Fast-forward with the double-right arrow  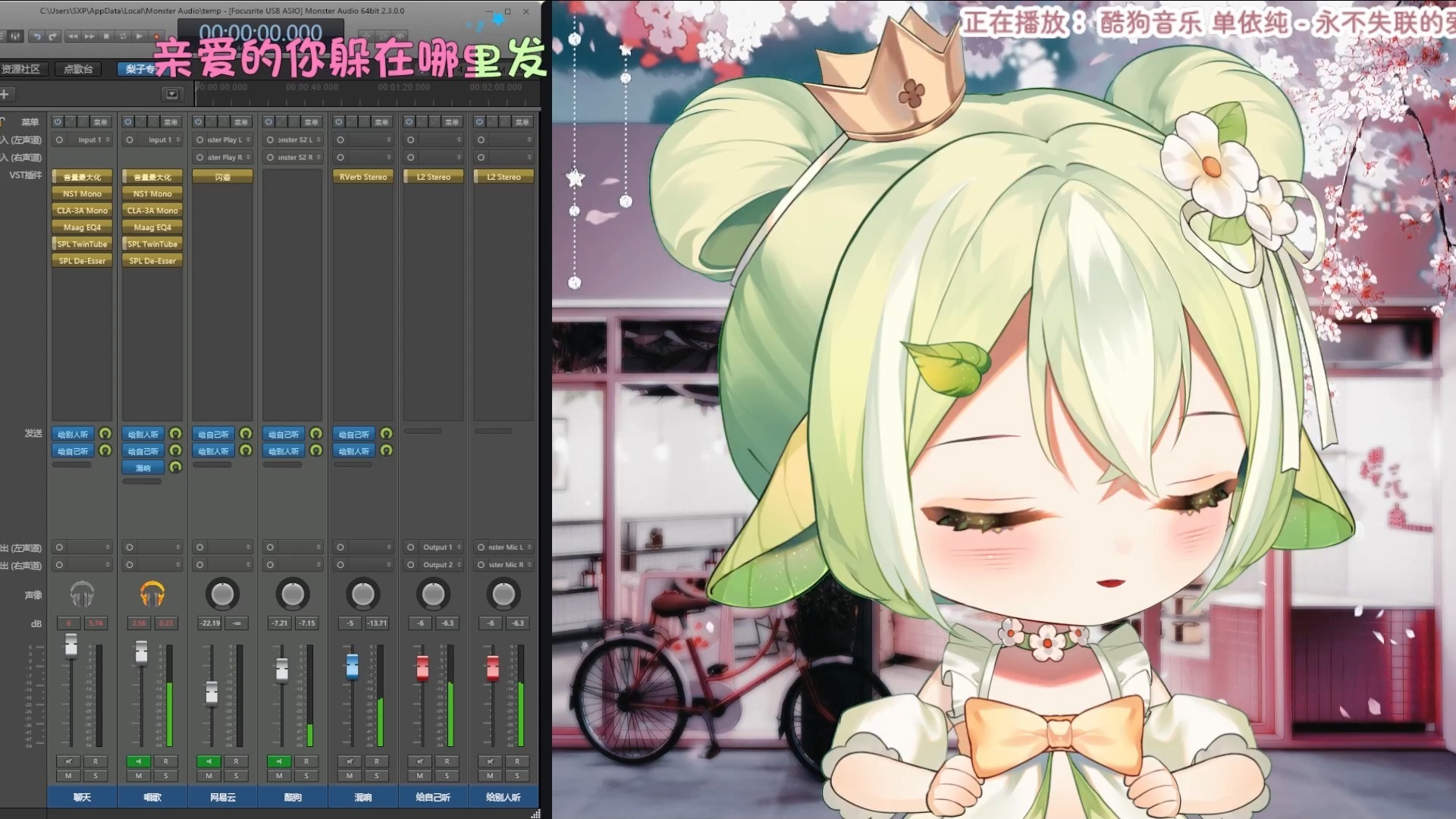tap(89, 36)
